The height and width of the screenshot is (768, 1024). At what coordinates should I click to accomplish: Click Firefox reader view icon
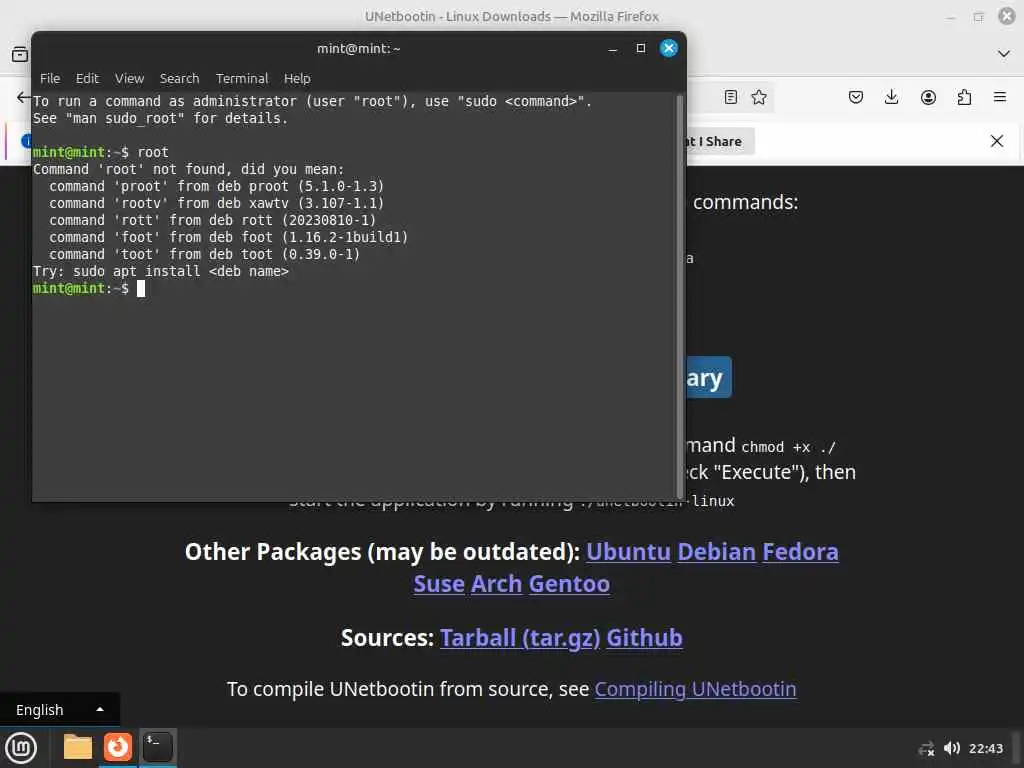pyautogui.click(x=731, y=97)
